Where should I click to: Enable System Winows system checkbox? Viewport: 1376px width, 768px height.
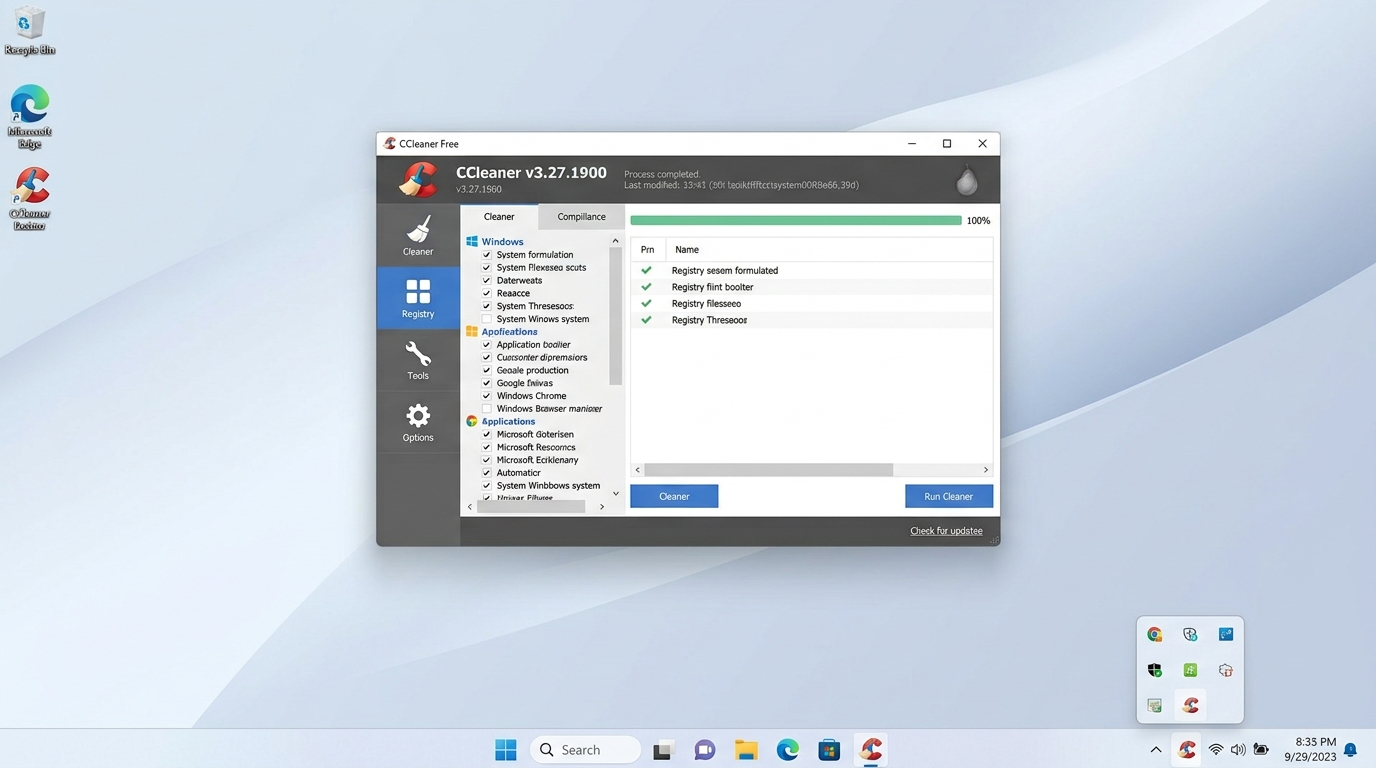pos(487,319)
